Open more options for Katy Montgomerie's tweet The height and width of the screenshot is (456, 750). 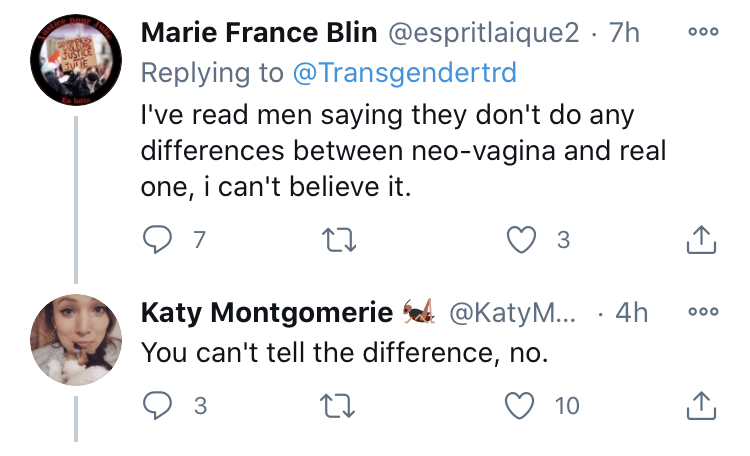(703, 311)
